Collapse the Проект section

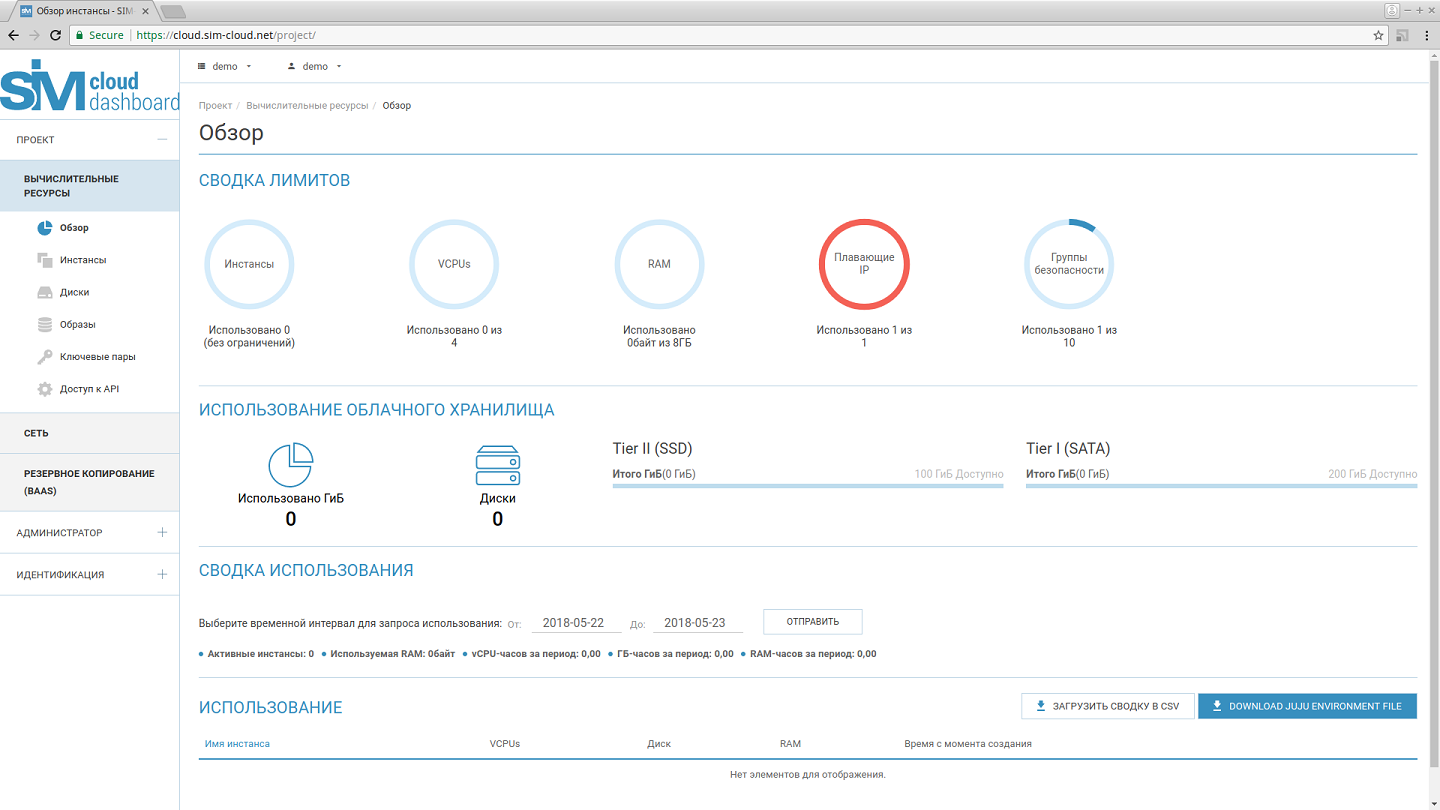pyautogui.click(x=162, y=140)
